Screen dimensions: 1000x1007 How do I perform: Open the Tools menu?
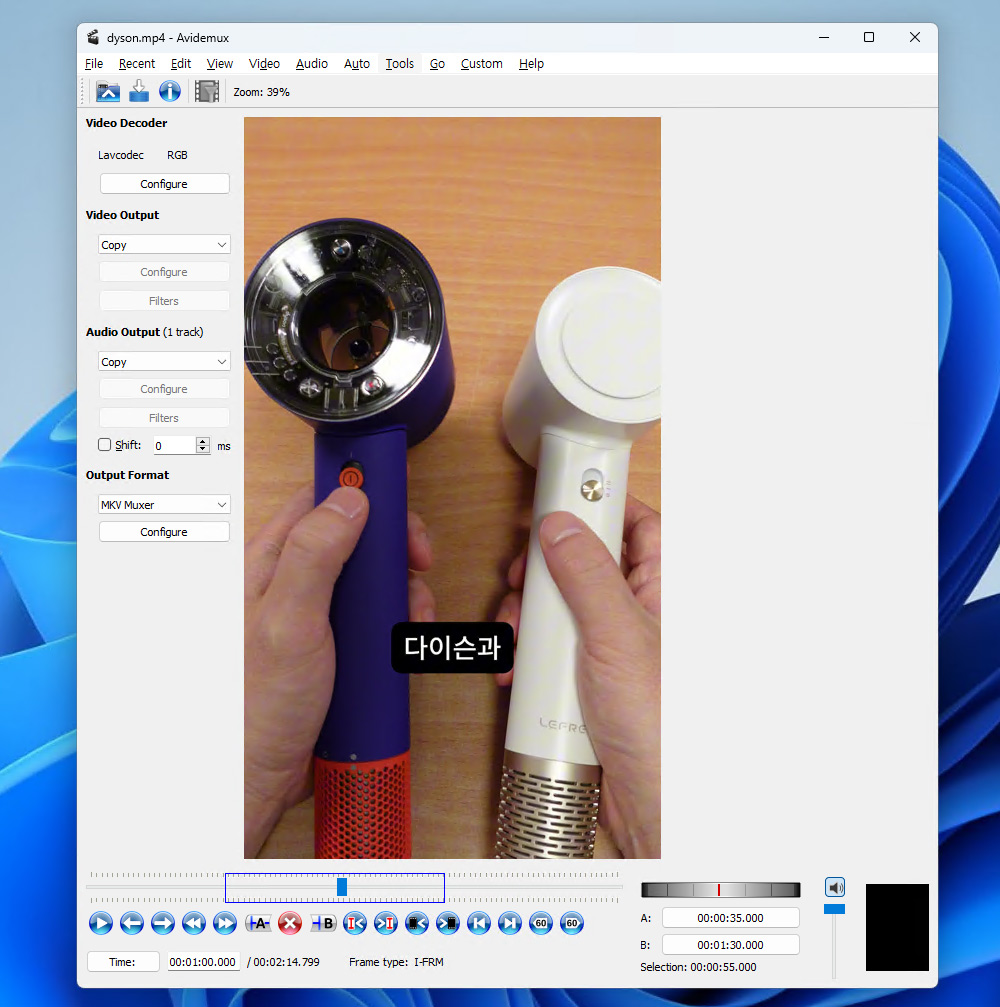pyautogui.click(x=399, y=64)
